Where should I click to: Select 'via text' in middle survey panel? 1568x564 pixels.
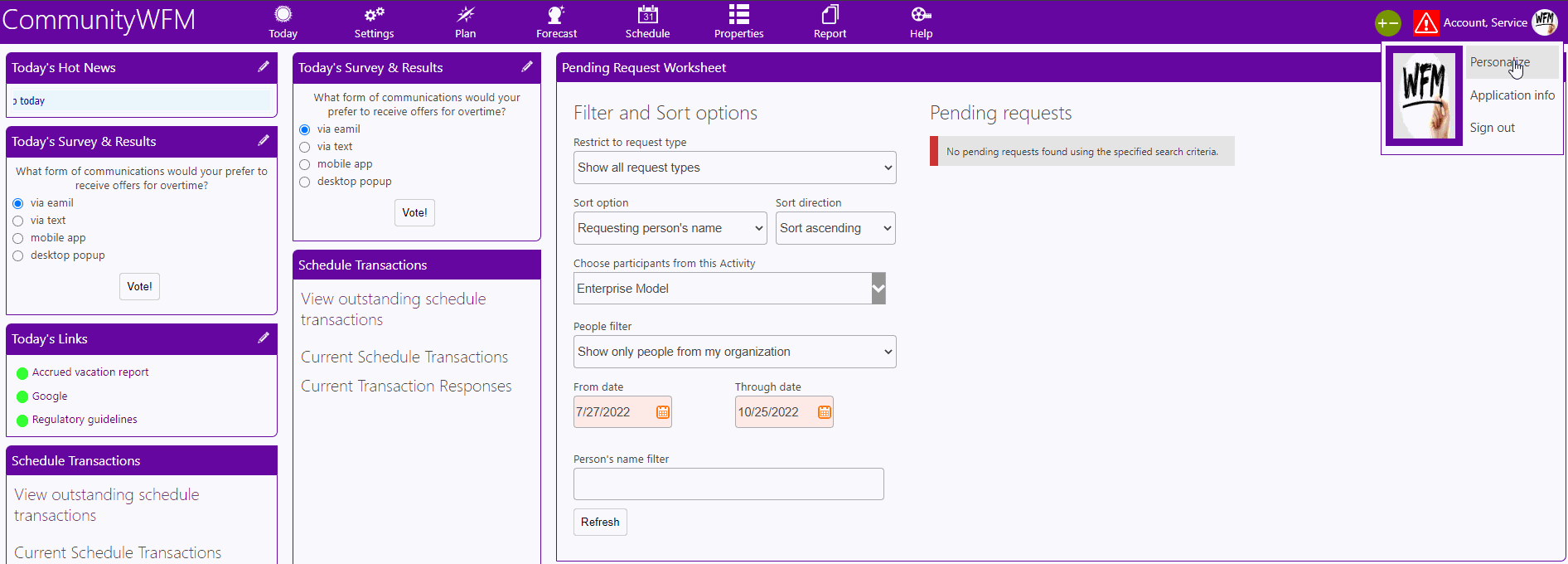[305, 147]
